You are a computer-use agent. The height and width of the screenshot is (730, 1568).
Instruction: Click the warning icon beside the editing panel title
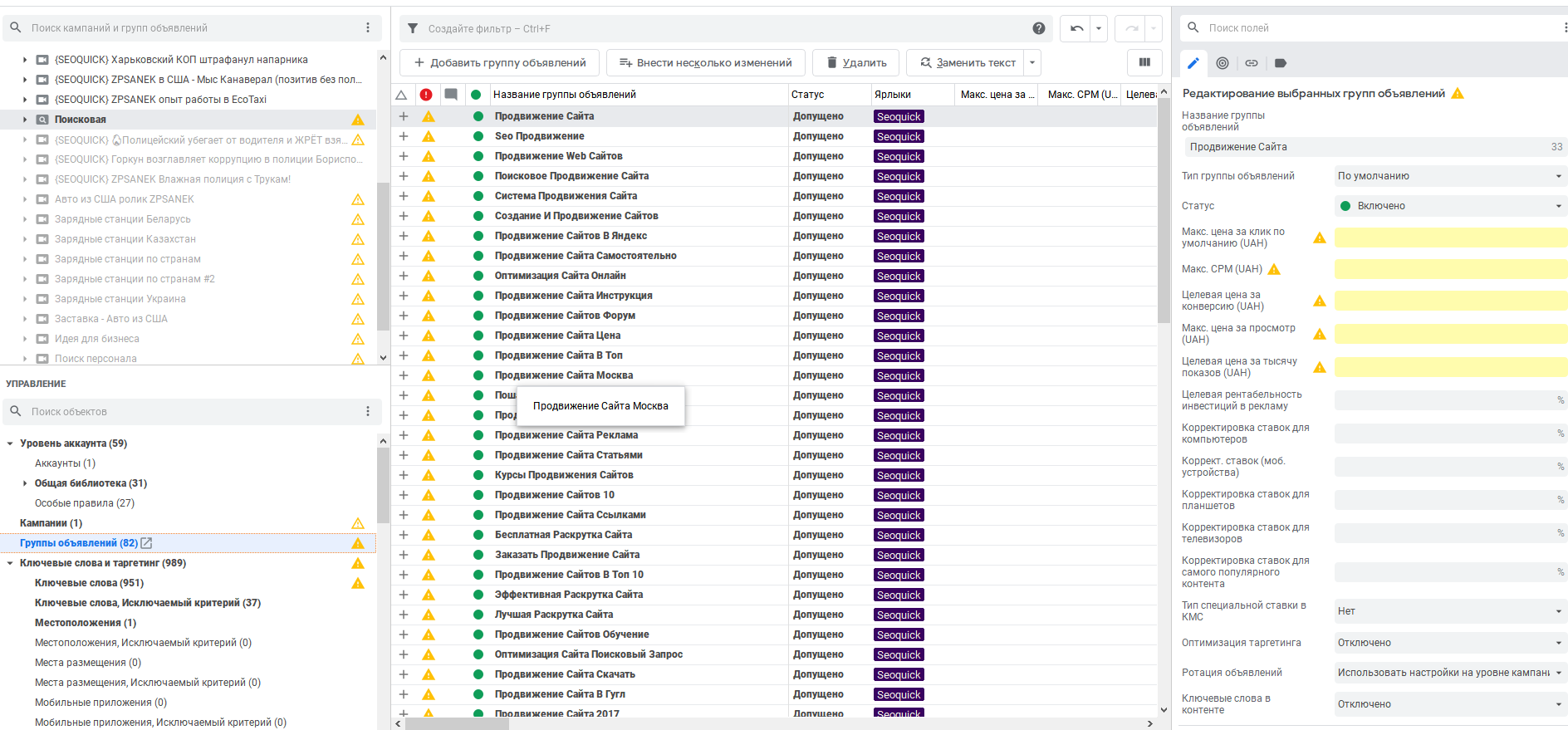[1458, 93]
